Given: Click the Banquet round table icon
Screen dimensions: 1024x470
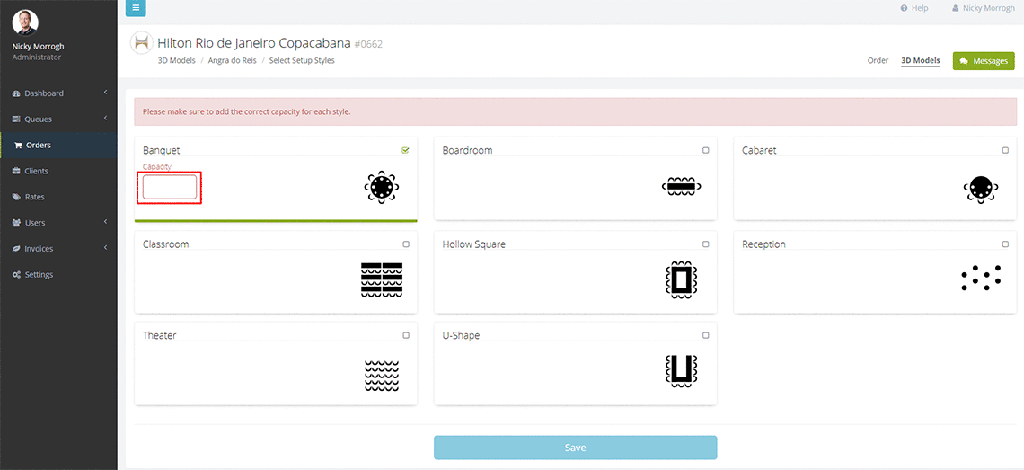Looking at the screenshot, I should [x=381, y=188].
